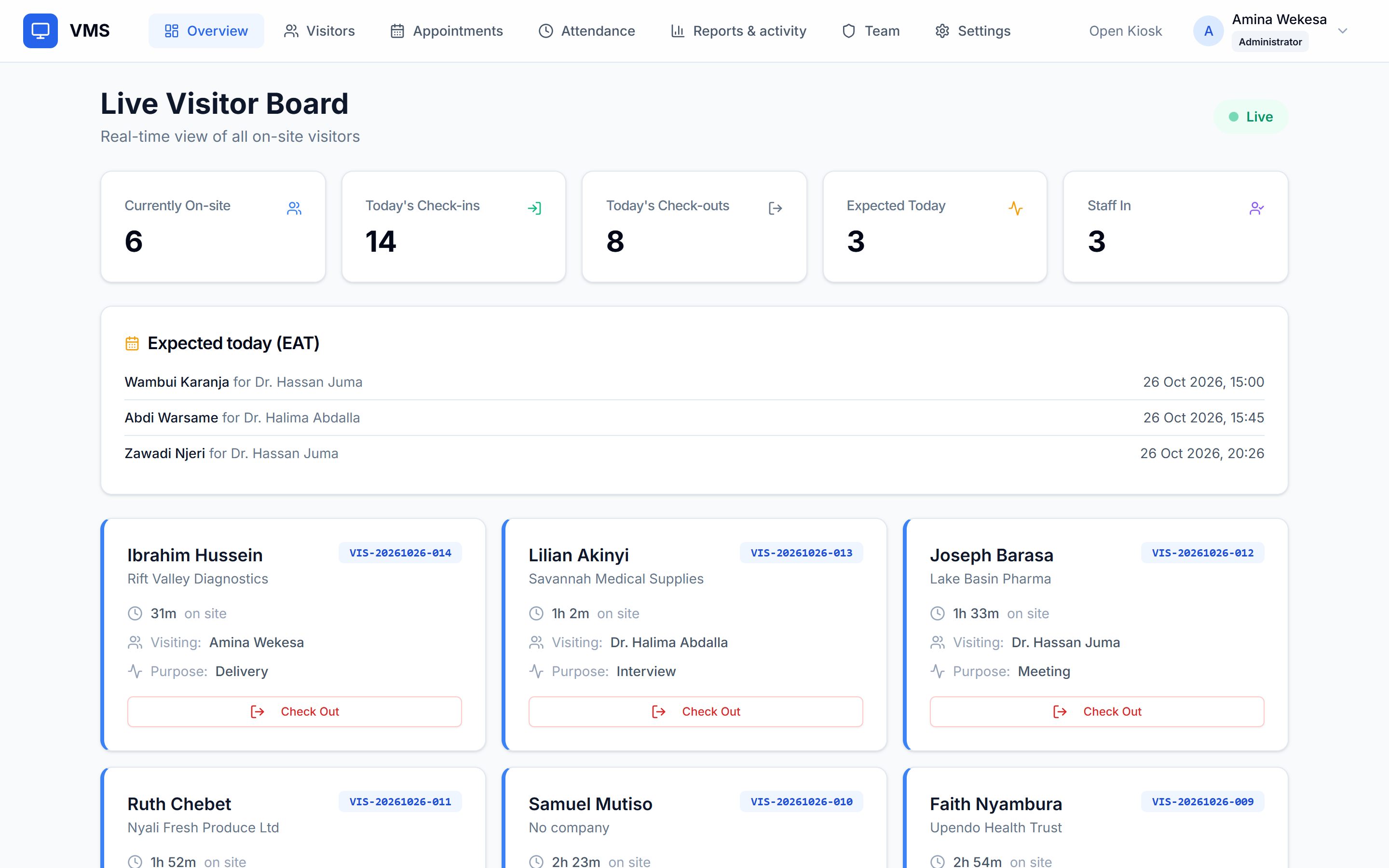Open Reports & activity
1389x868 pixels.
739,31
